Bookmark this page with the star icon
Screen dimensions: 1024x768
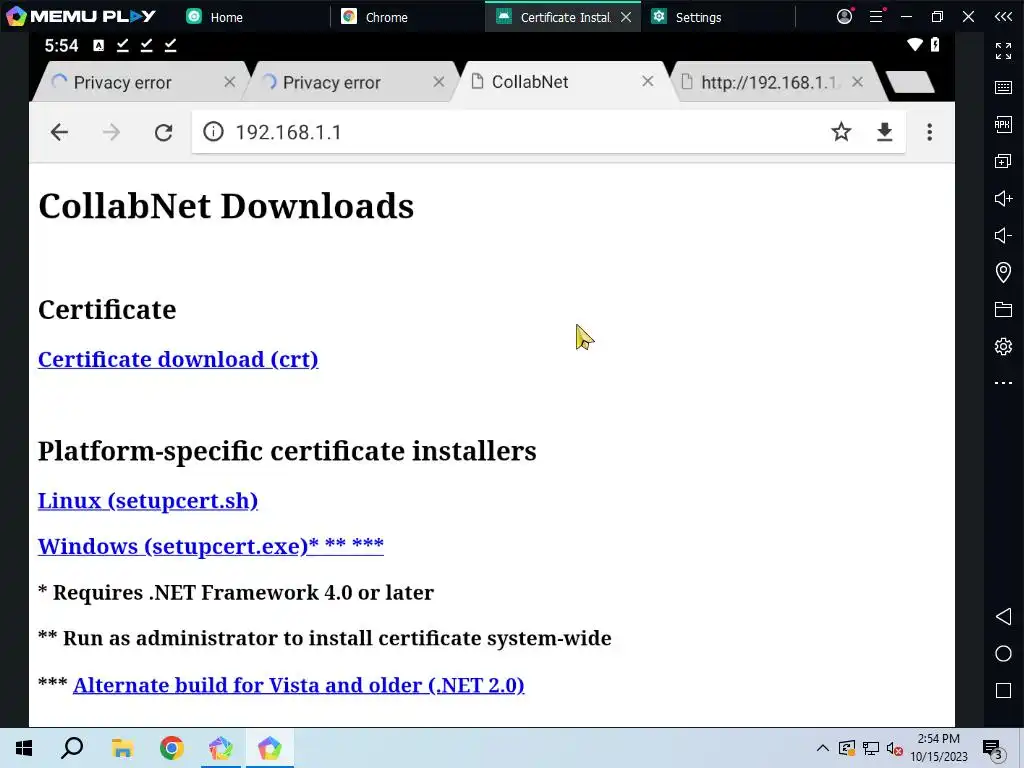(841, 132)
